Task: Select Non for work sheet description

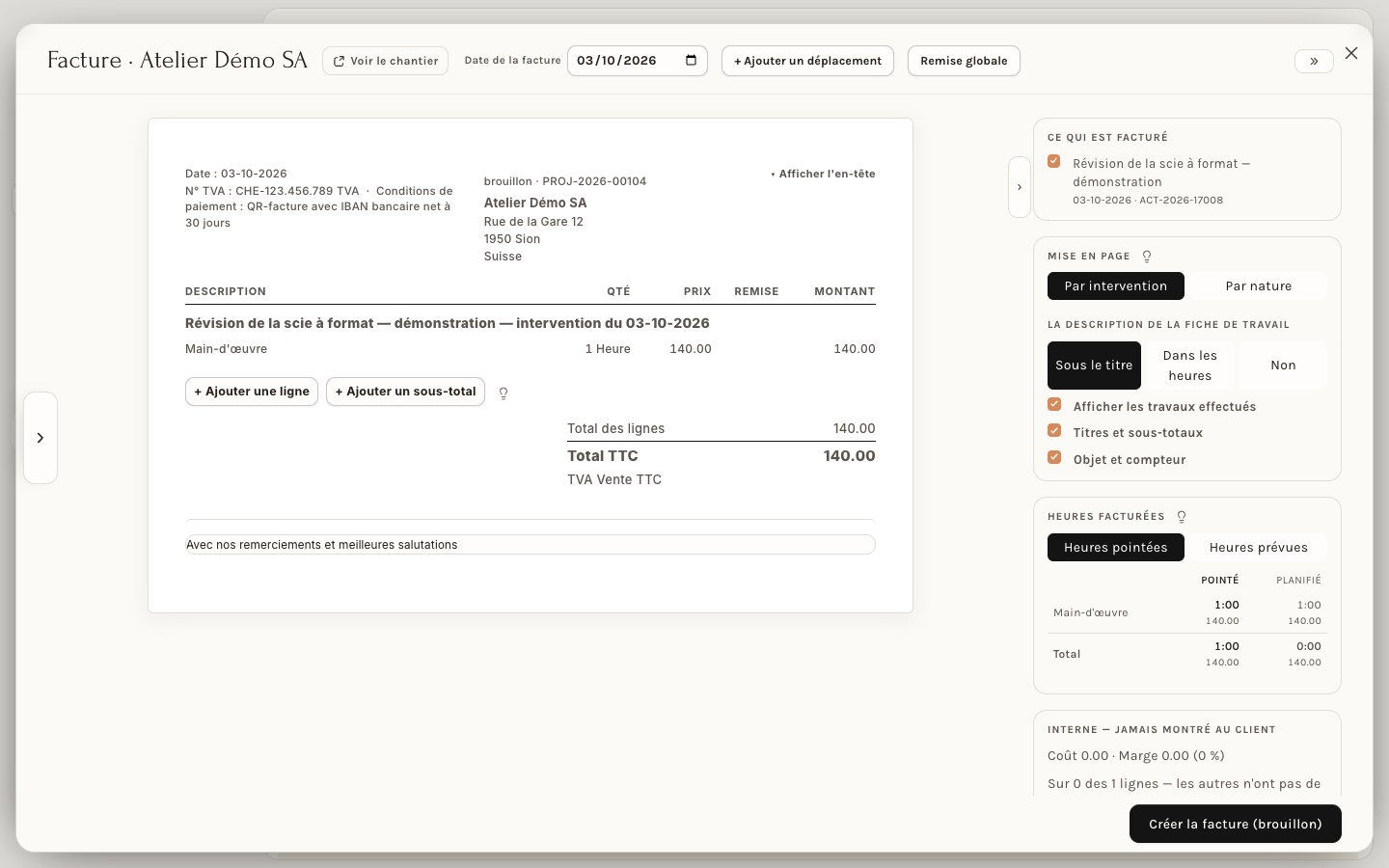Action: [x=1283, y=366]
